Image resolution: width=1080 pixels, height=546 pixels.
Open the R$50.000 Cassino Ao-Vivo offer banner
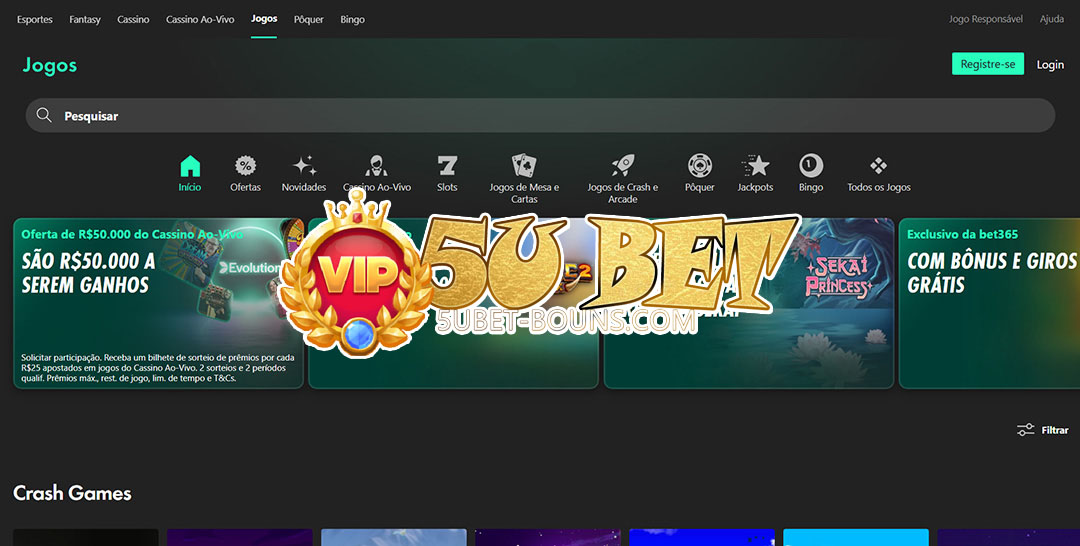[x=158, y=304]
